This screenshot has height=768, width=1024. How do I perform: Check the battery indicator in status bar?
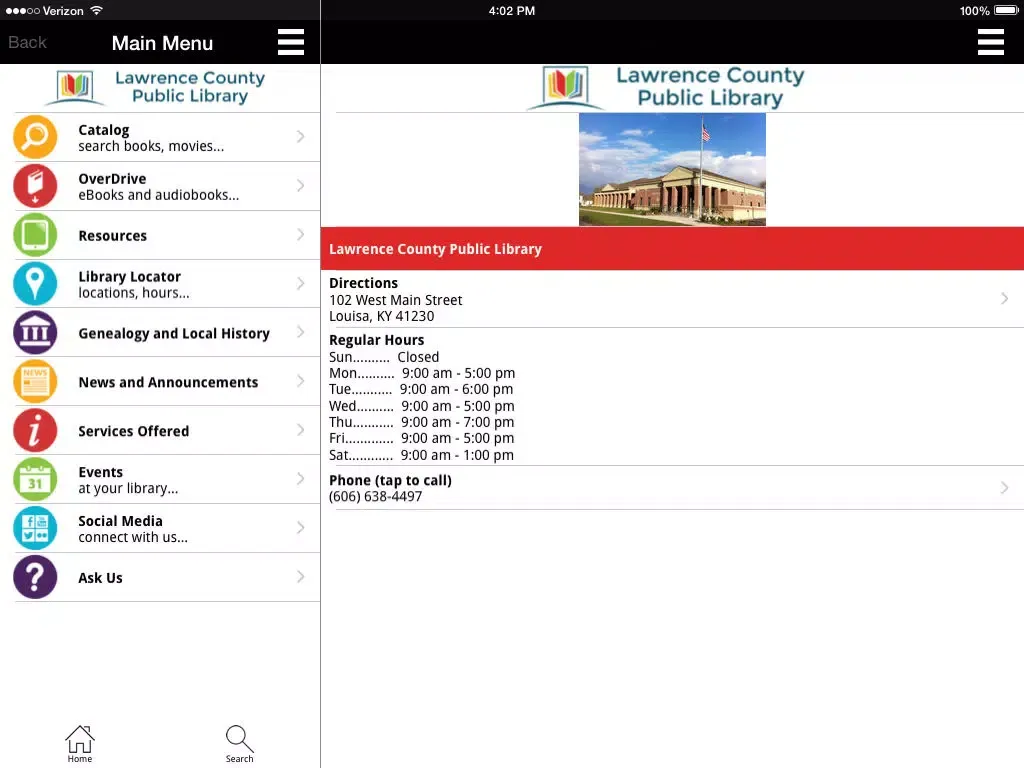point(1006,10)
